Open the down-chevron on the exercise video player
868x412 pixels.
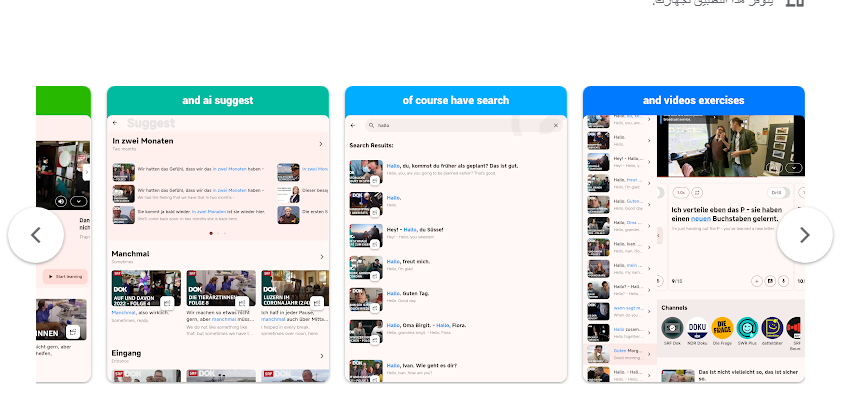794,168
